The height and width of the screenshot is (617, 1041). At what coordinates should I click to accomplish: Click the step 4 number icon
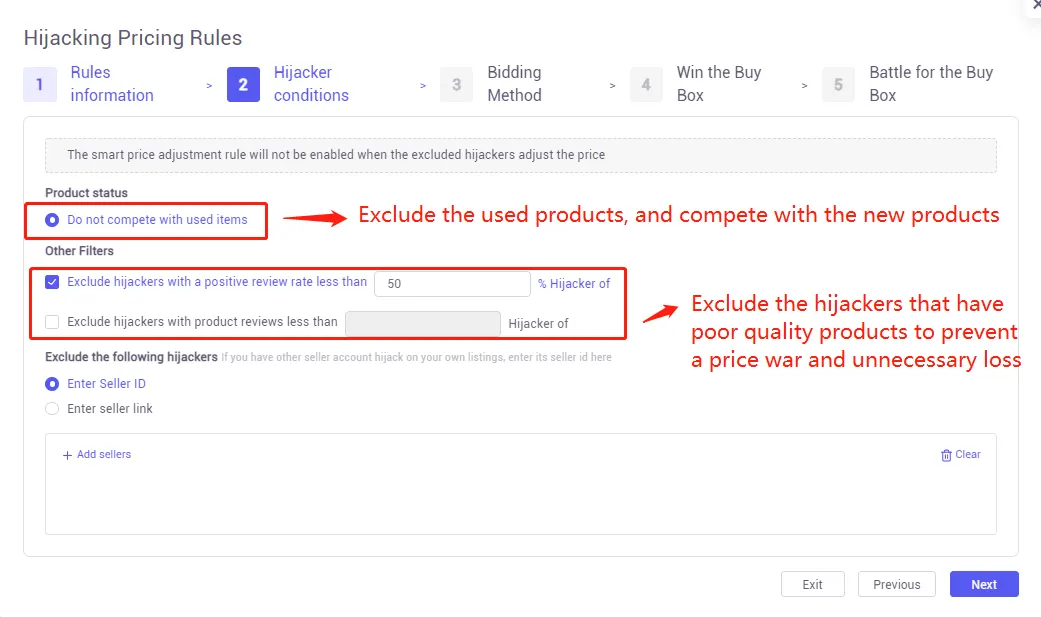pyautogui.click(x=646, y=84)
